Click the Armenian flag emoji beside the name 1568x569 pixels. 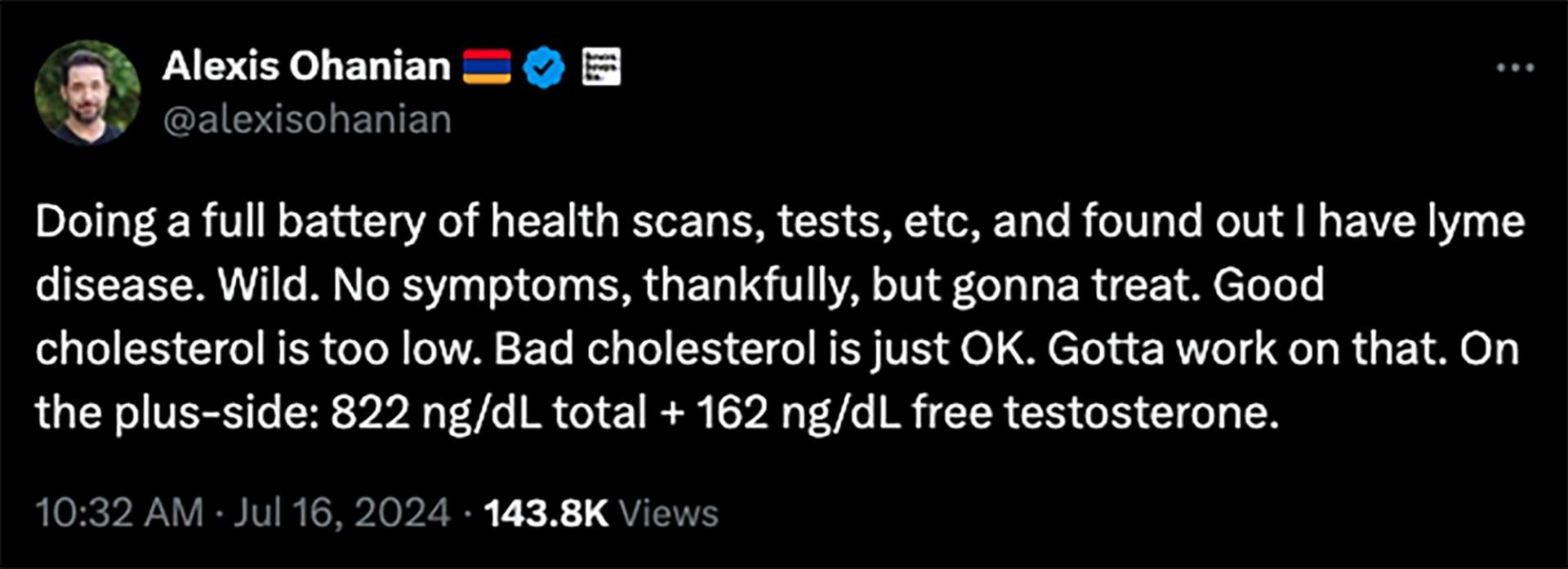pyautogui.click(x=487, y=67)
